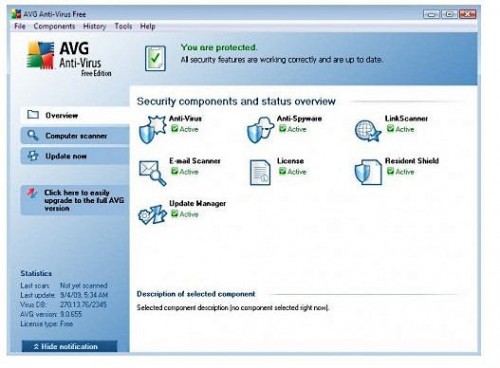Select the License component label

290,161
